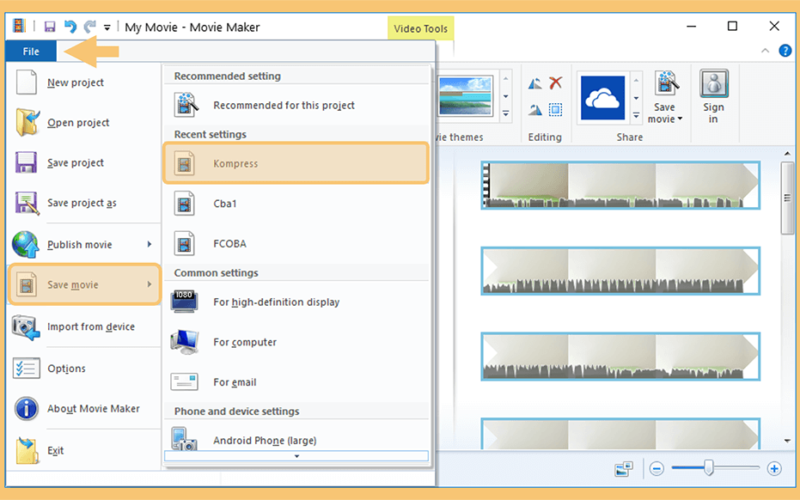Screen dimensions: 800x500
Task: Click the Exit folder icon
Action: 27,451
